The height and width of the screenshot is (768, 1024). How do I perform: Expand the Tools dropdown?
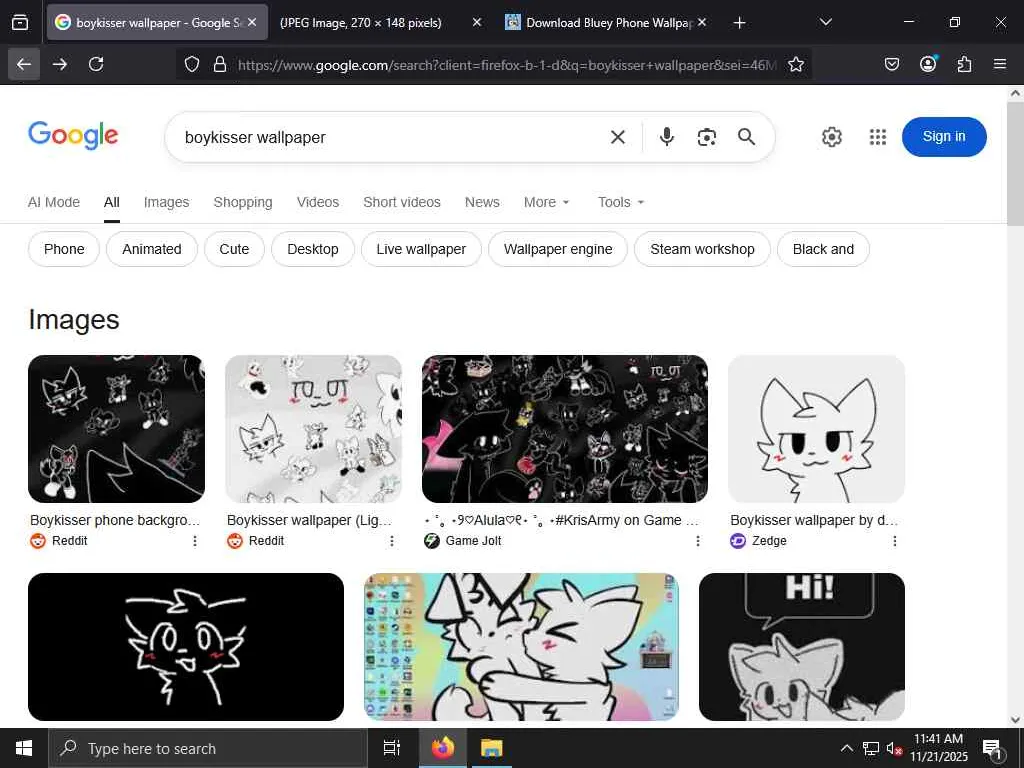[x=621, y=202]
